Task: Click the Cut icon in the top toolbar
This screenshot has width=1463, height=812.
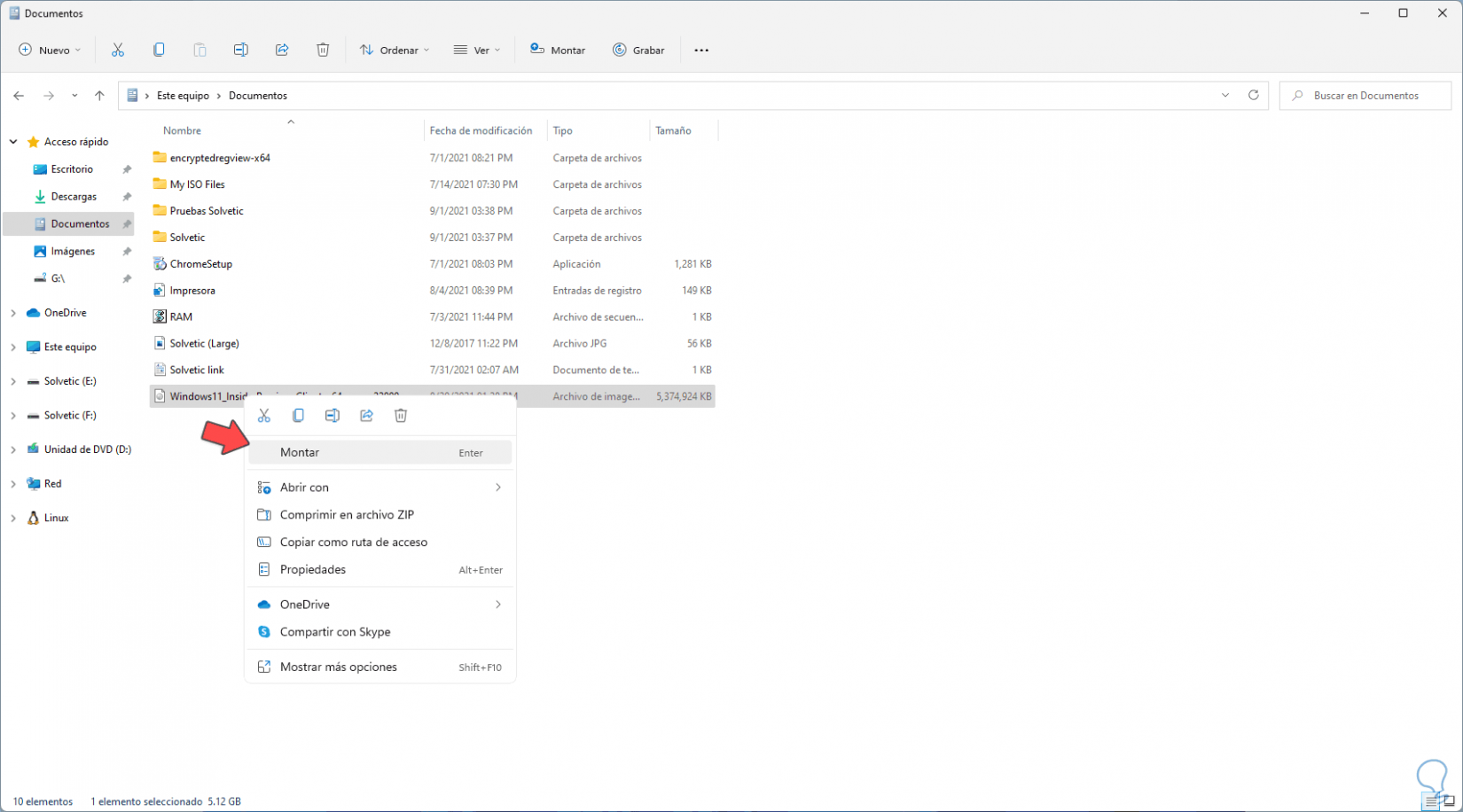Action: pos(118,51)
